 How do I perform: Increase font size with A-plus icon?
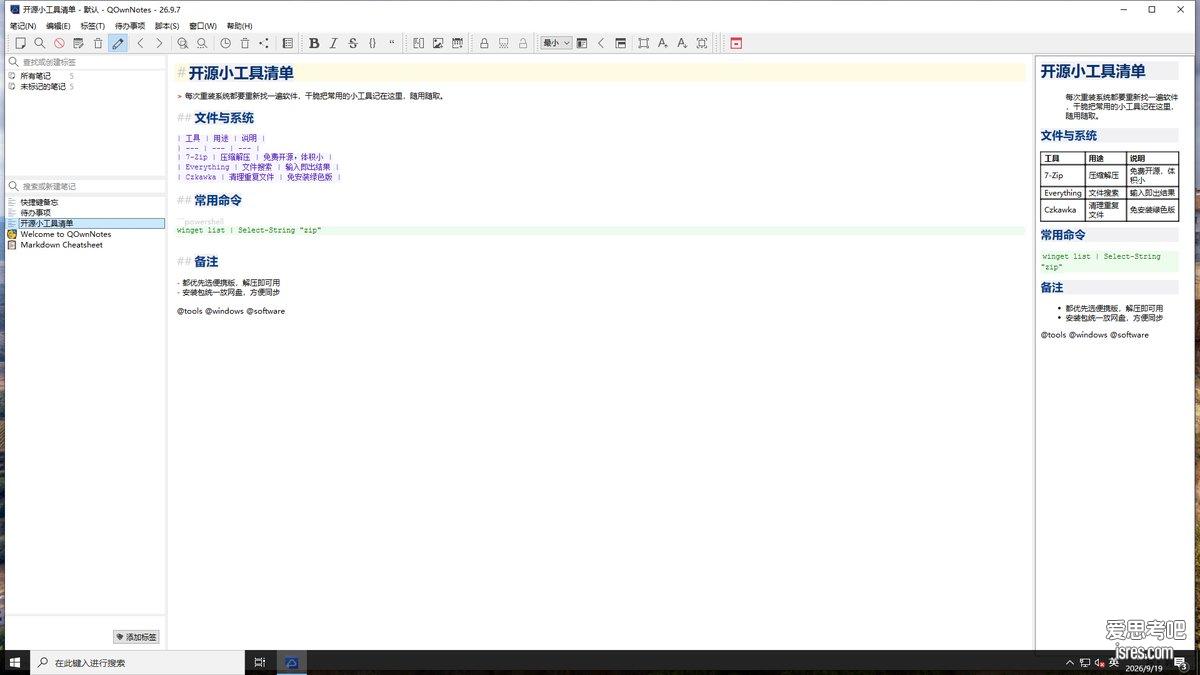(x=663, y=43)
